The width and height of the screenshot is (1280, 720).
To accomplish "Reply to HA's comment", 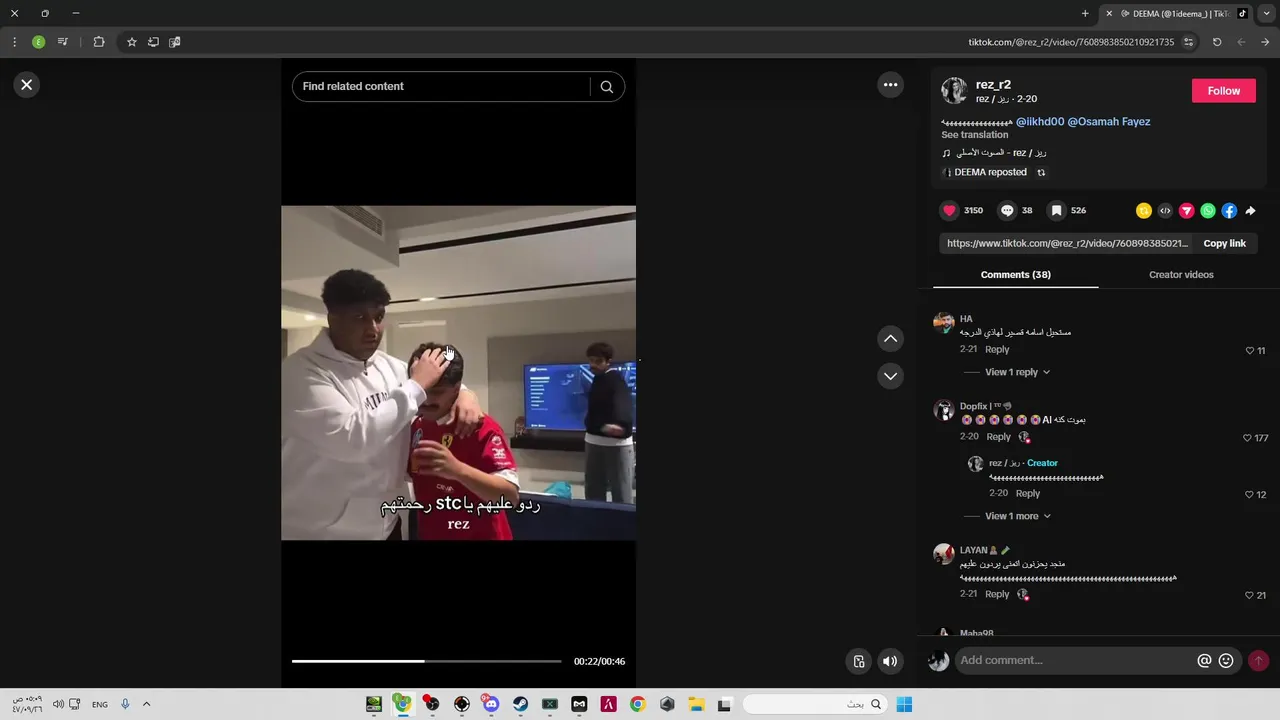I will click(x=997, y=350).
